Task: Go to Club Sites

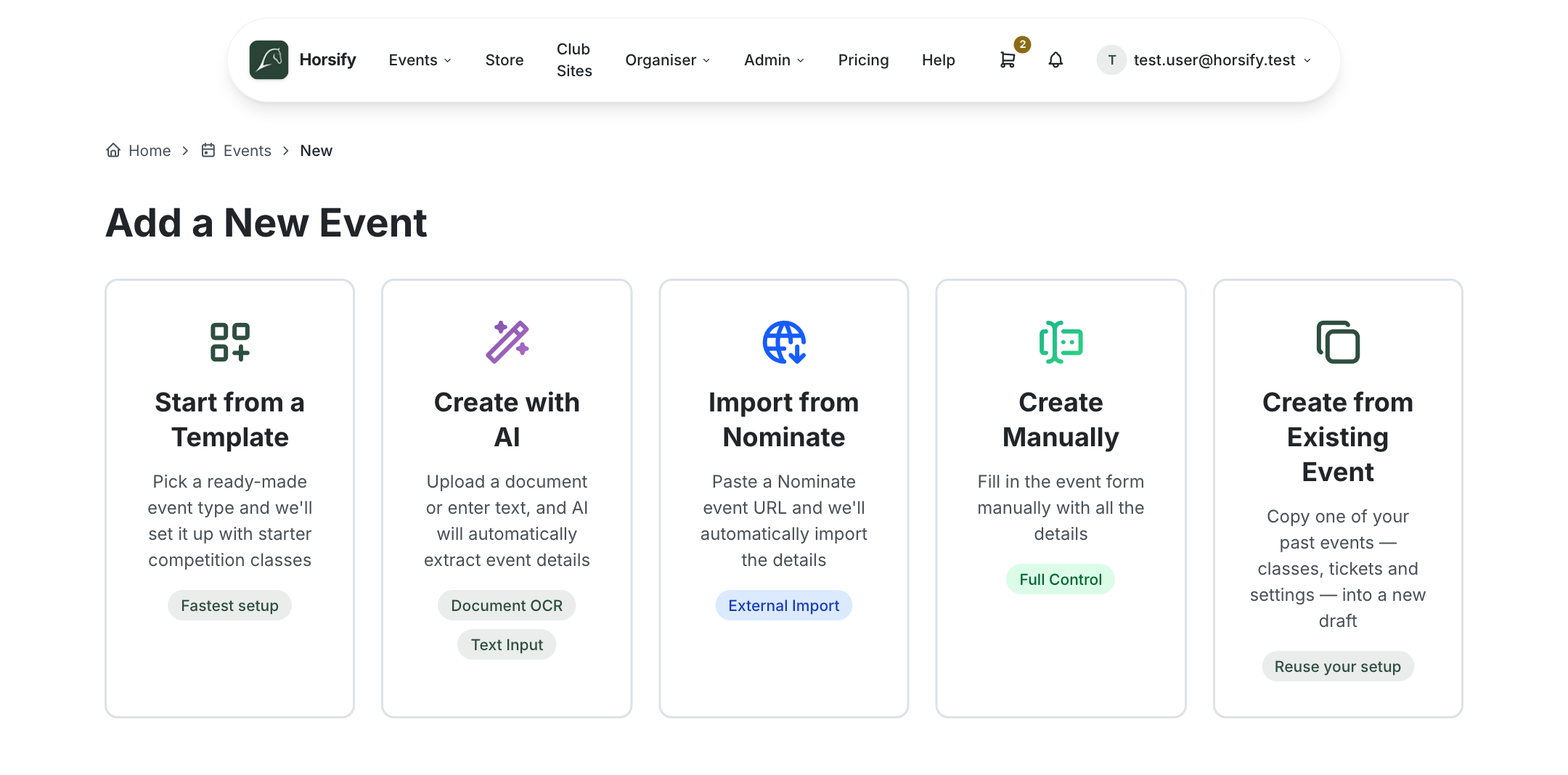Action: pos(574,60)
